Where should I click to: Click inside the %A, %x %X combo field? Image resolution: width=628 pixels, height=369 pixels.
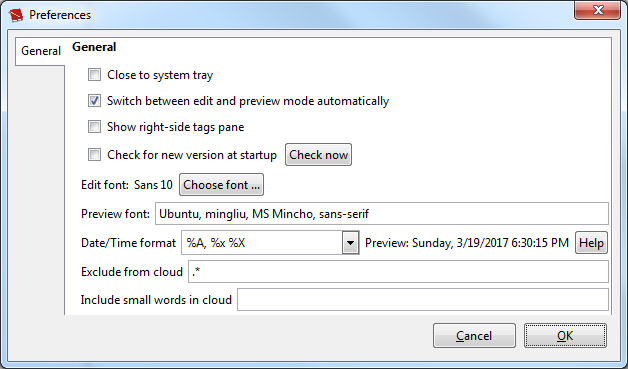click(262, 242)
